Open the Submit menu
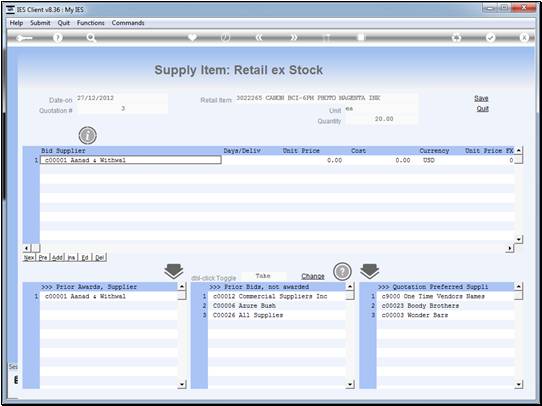Image resolution: width=542 pixels, height=406 pixels. (x=40, y=23)
